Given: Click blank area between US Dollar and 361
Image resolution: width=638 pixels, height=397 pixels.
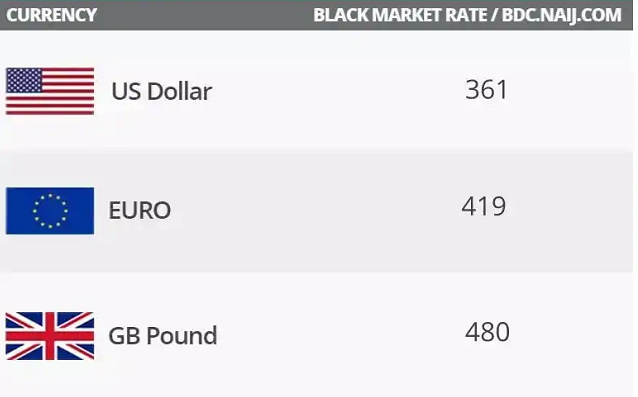Looking at the screenshot, I should point(338,91).
